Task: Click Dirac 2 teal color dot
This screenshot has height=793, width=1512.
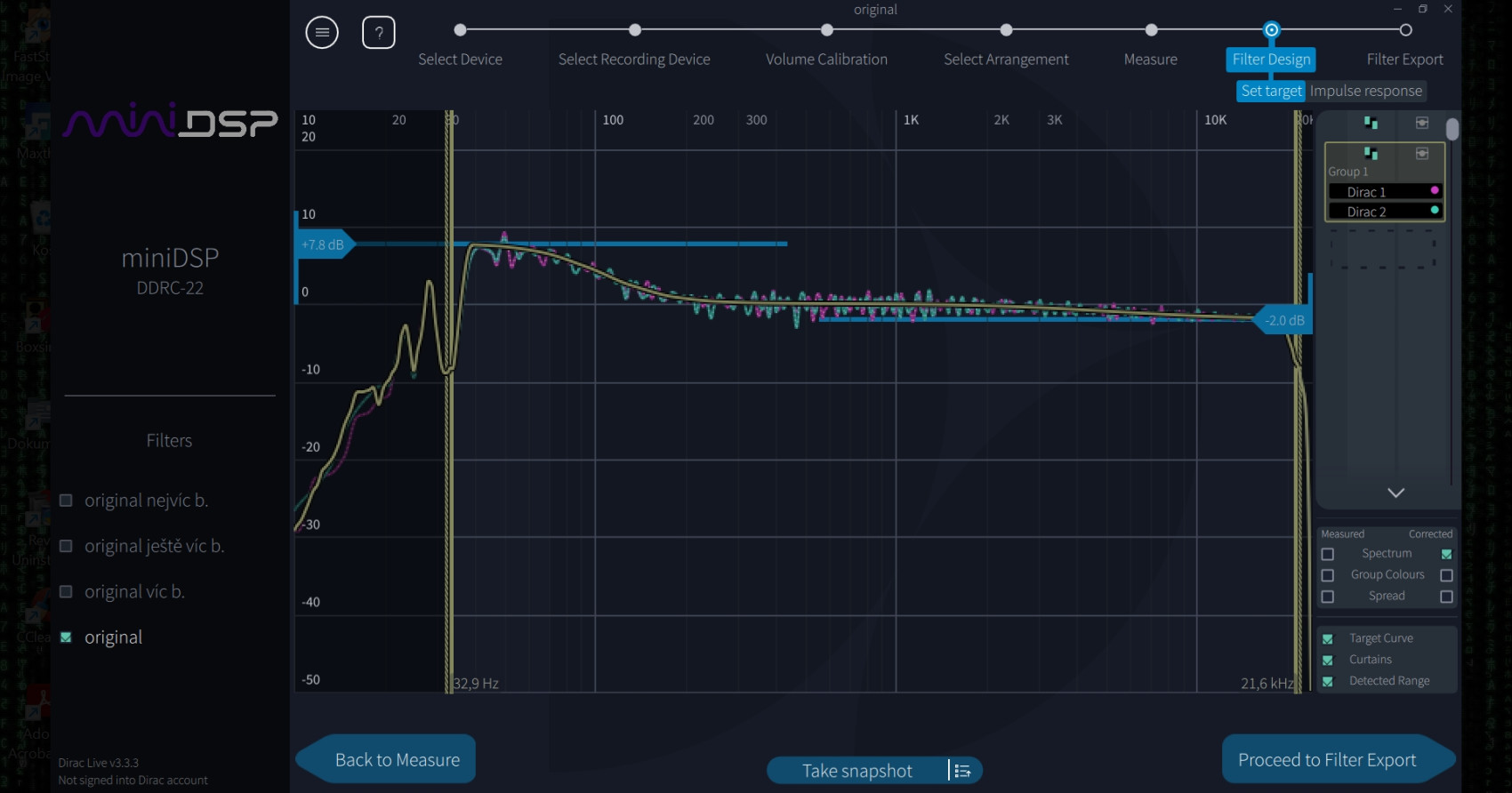Action: pos(1434,211)
